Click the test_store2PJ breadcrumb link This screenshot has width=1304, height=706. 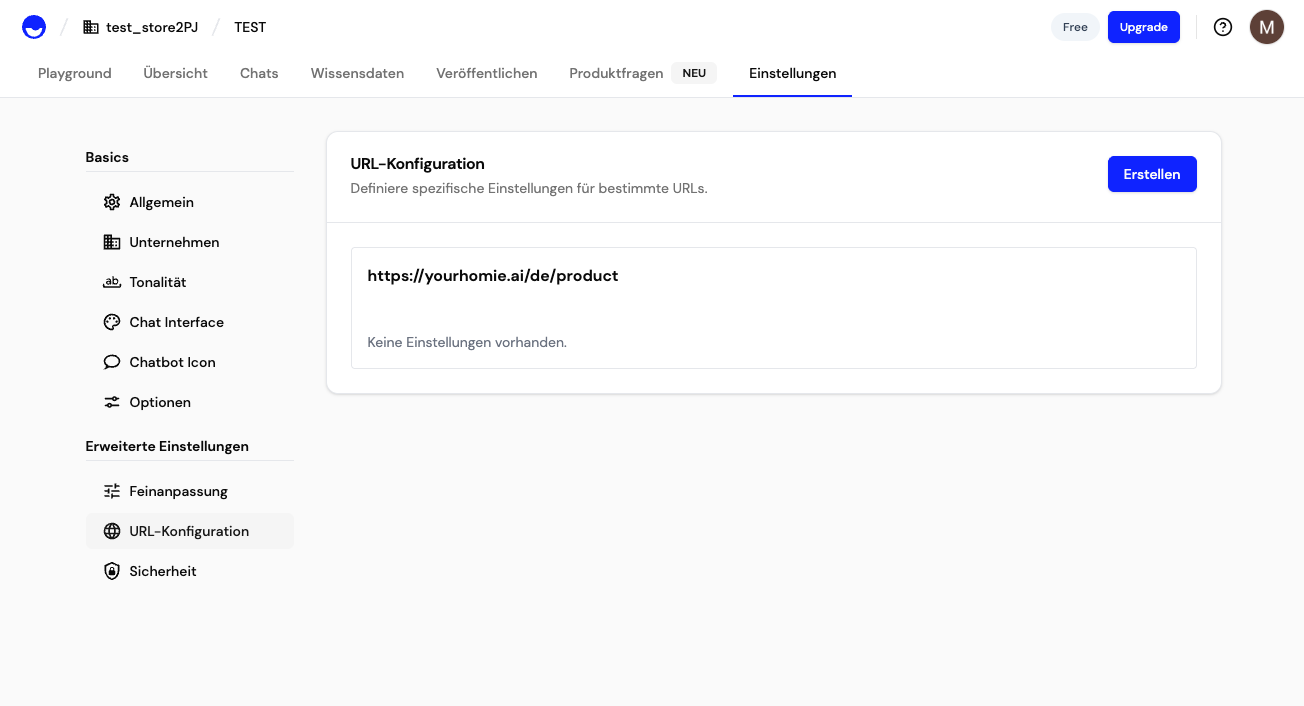[x=152, y=27]
